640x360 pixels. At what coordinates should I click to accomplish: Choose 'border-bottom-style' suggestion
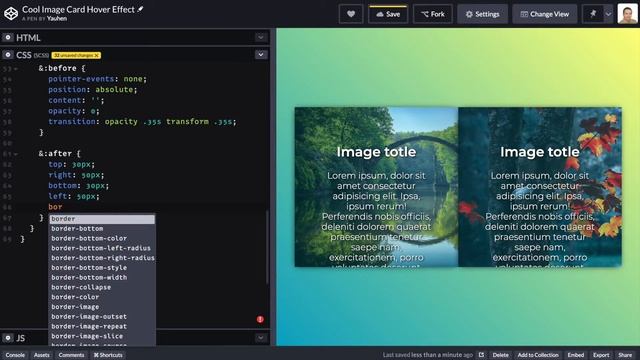coord(102,268)
